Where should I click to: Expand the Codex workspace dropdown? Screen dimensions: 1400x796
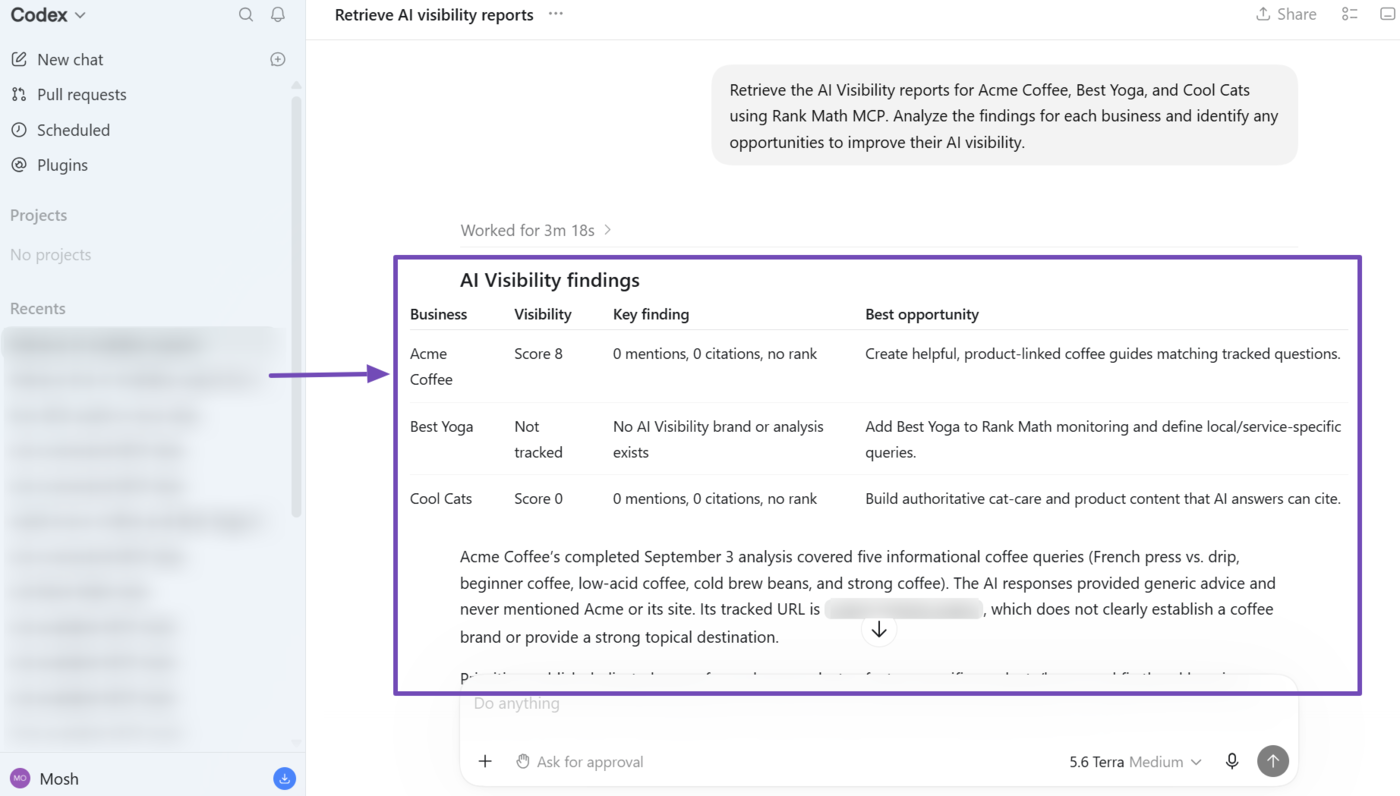tap(48, 15)
